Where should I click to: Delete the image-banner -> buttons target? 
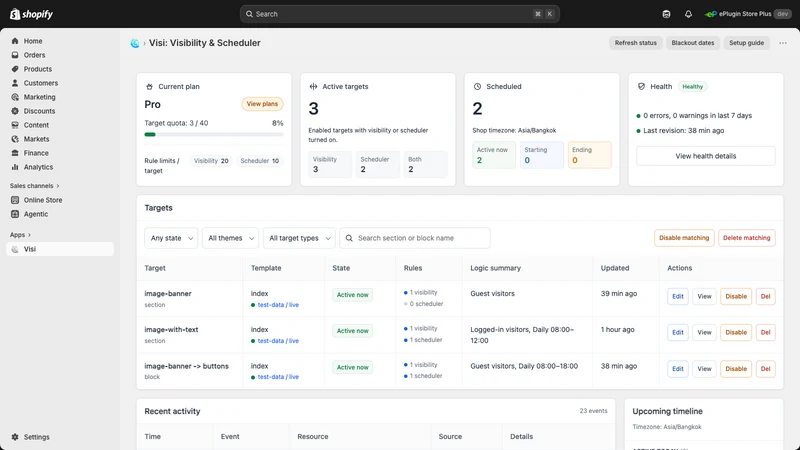coord(765,369)
